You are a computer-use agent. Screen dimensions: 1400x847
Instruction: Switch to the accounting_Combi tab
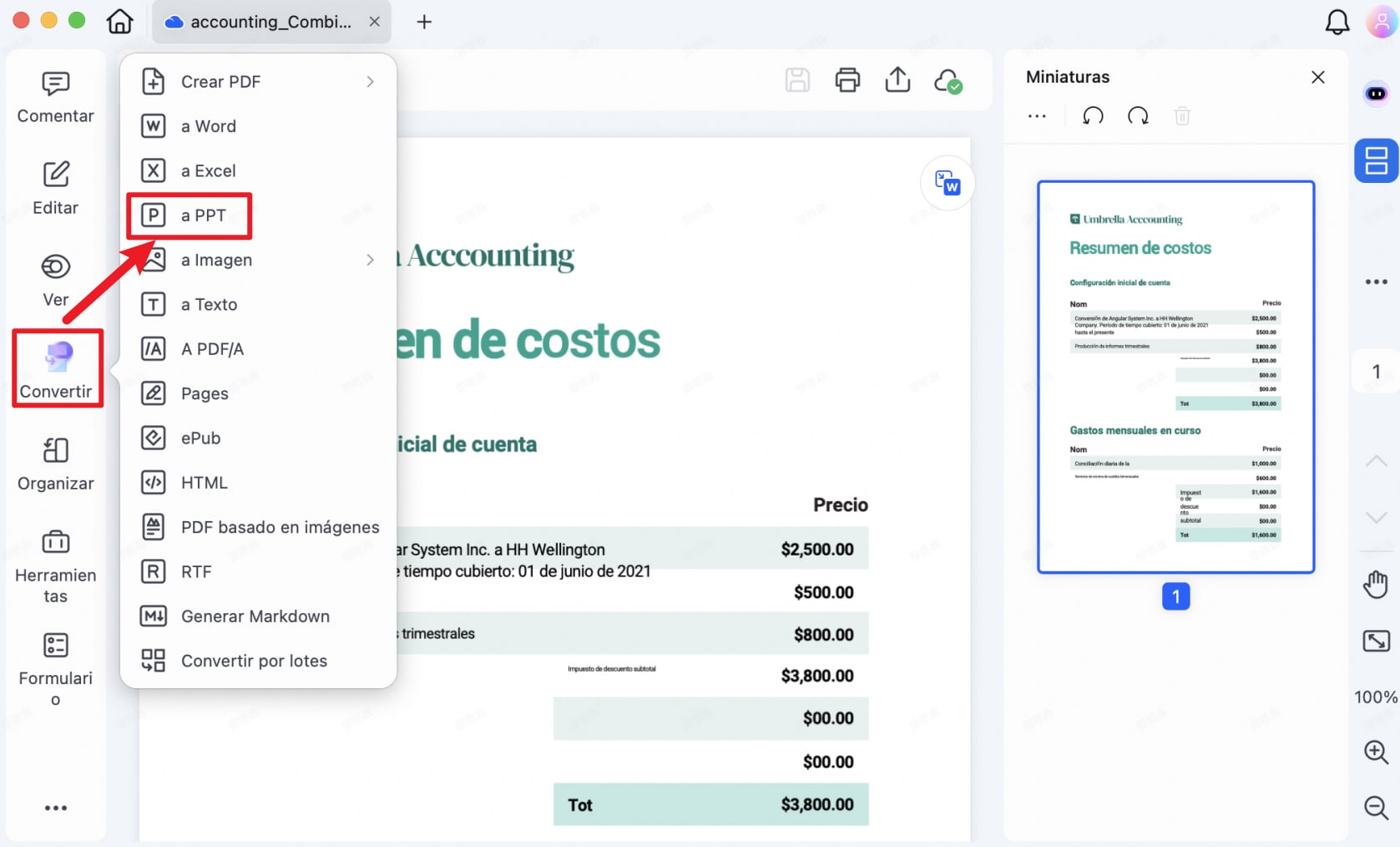(267, 22)
